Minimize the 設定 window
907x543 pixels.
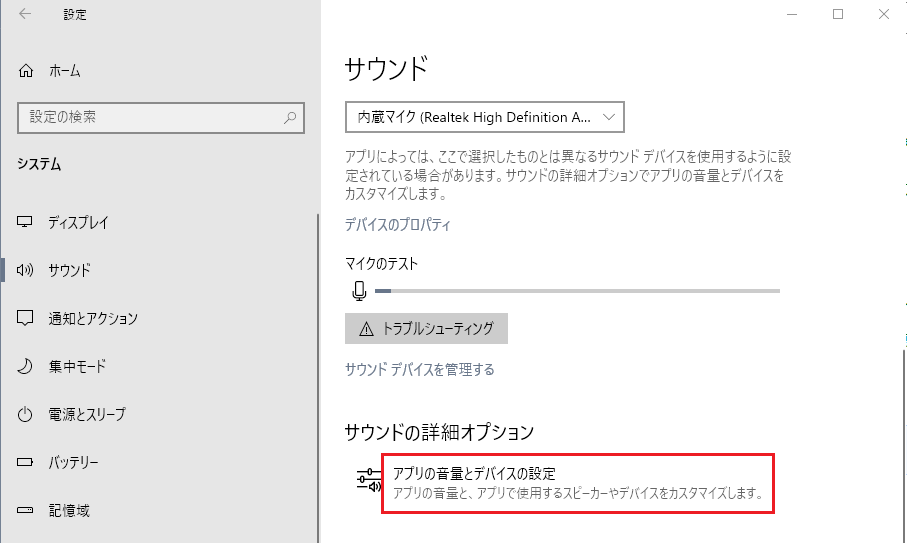792,14
